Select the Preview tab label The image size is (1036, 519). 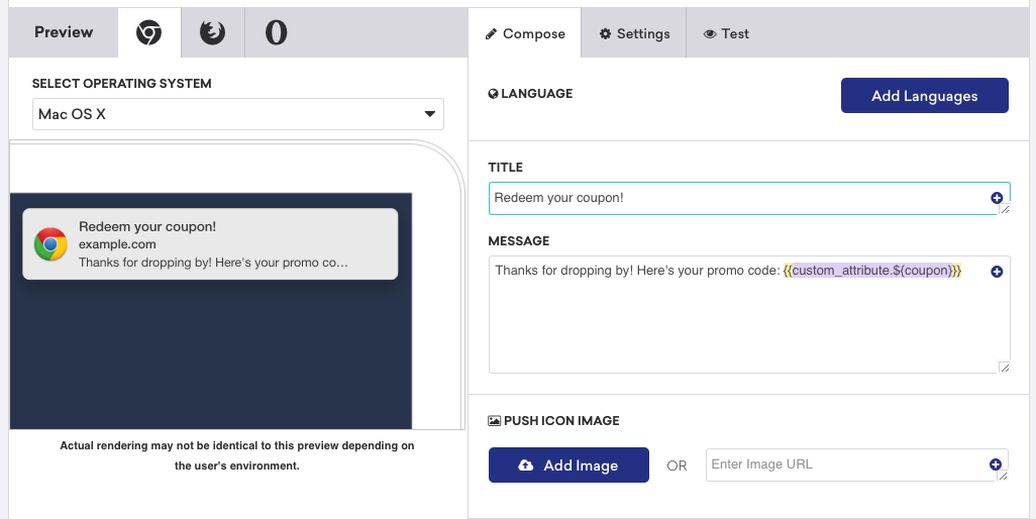coord(63,32)
